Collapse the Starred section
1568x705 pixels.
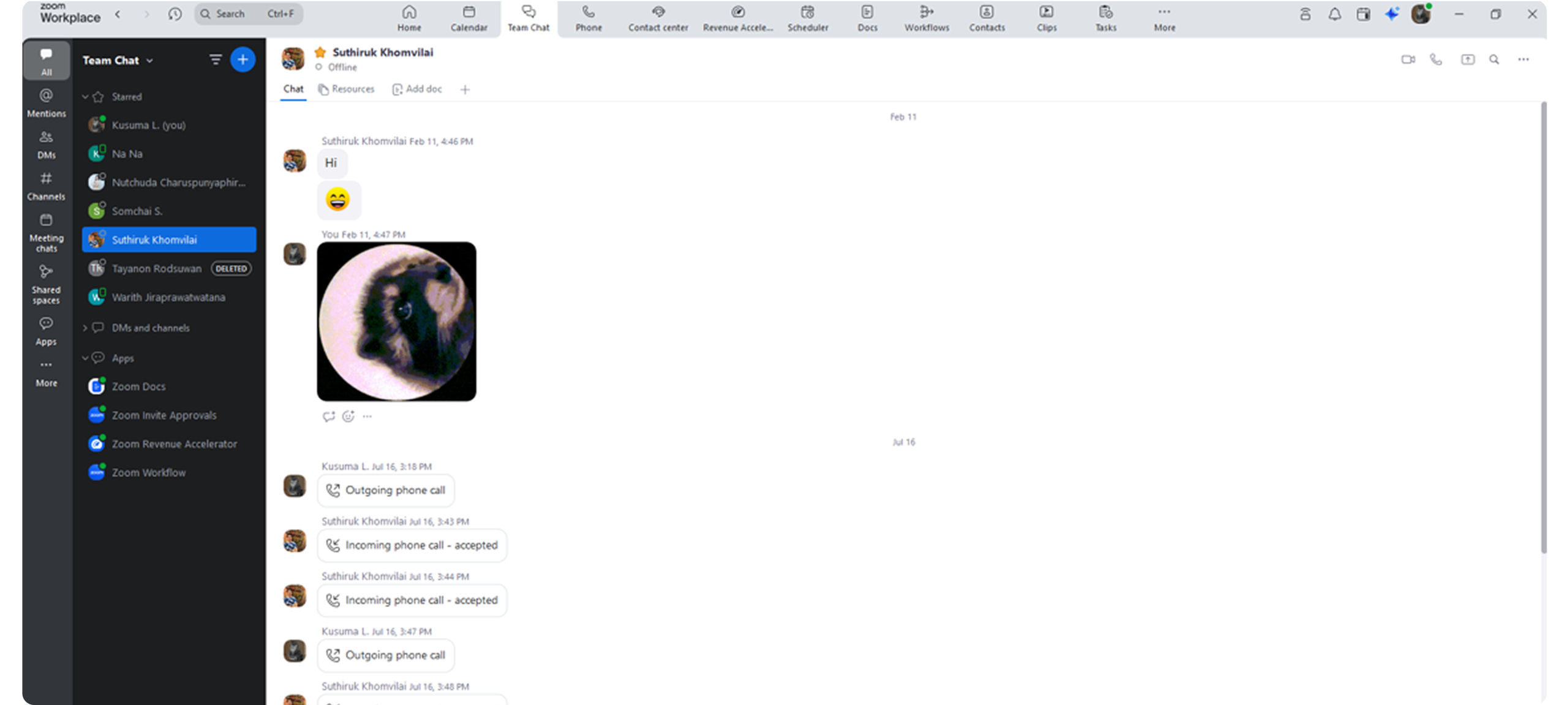[85, 97]
